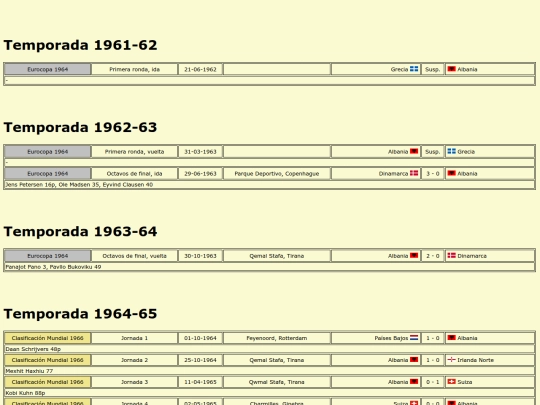Click the scorer 'Daan Schrijvers 48p'
540x405 pixels.
coord(33,349)
